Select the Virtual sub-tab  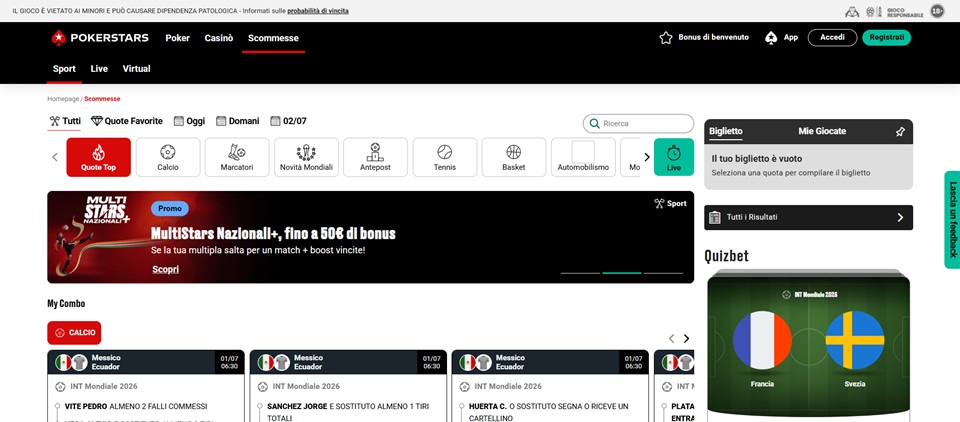[x=137, y=69]
